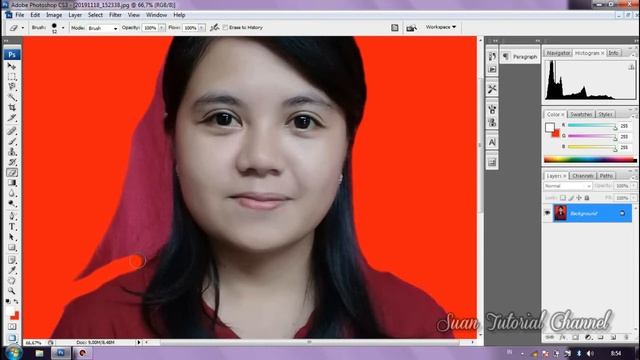
Task: Select the Healing Brush tool
Action: coord(12,131)
